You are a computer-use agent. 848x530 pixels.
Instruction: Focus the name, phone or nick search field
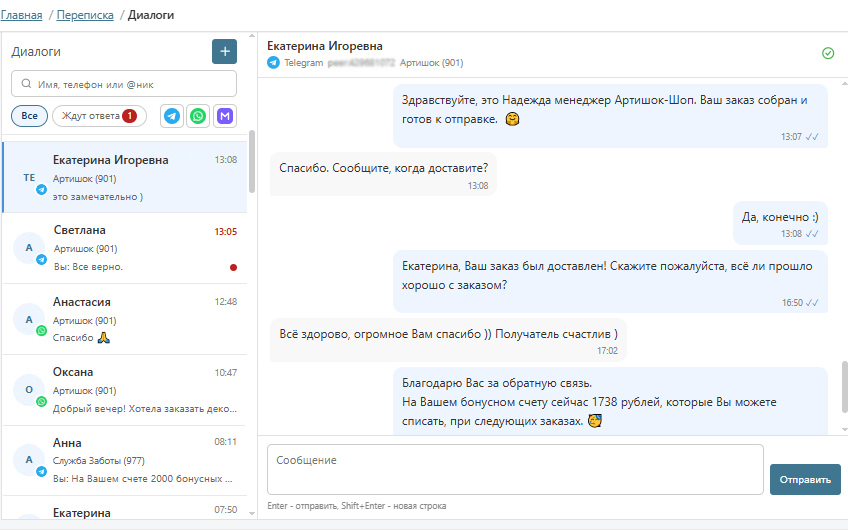(x=124, y=84)
